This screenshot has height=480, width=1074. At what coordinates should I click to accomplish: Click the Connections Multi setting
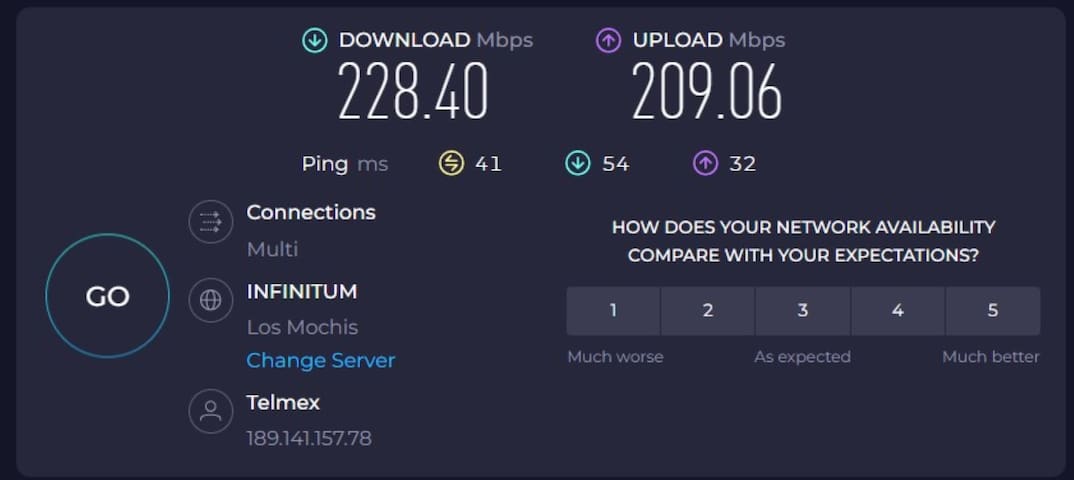(x=272, y=249)
